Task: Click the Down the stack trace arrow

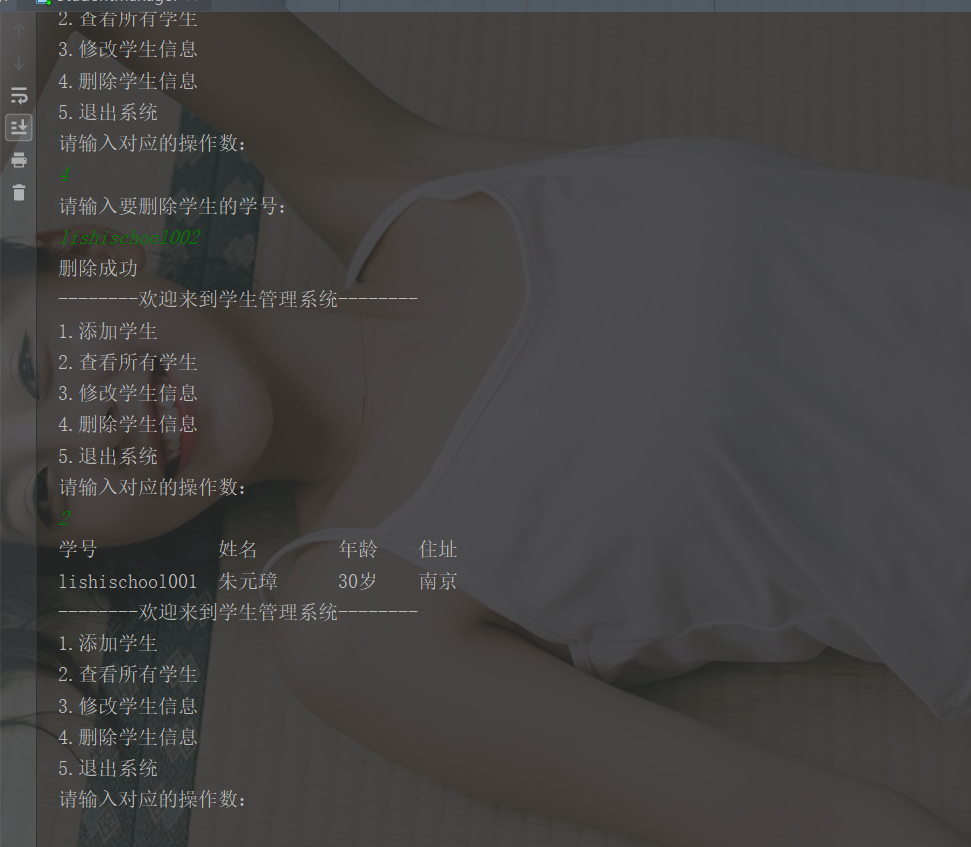Action: pyautogui.click(x=19, y=63)
